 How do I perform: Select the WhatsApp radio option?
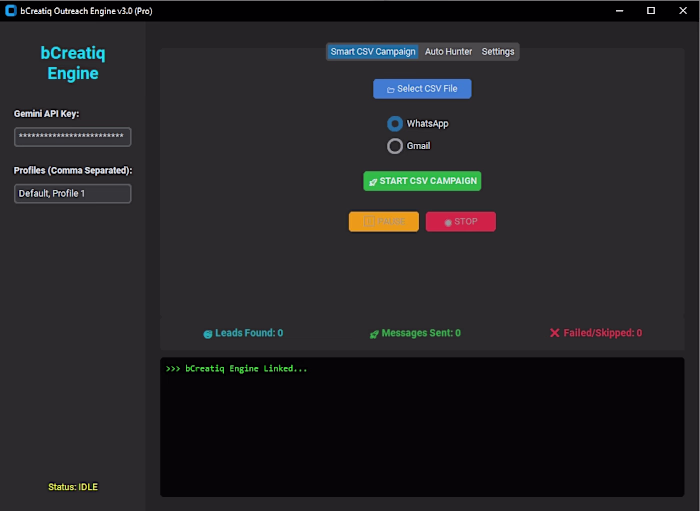click(x=395, y=124)
